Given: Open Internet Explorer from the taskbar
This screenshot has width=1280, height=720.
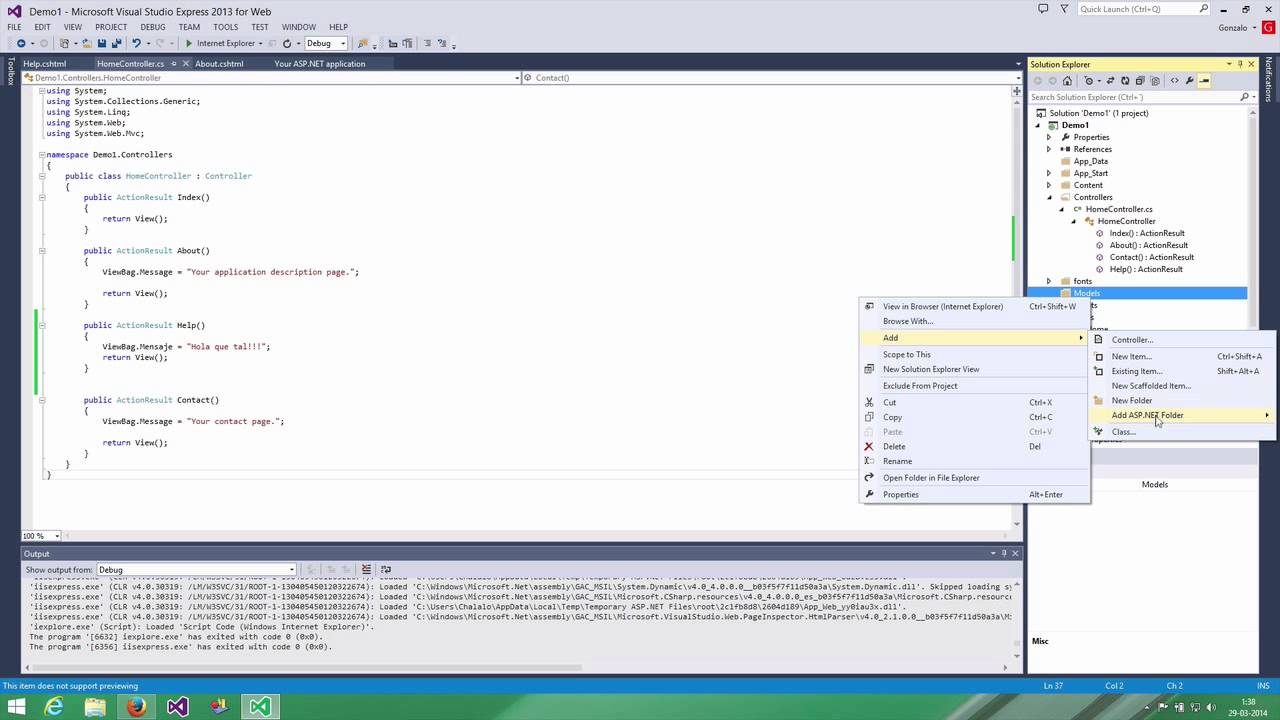Looking at the screenshot, I should (x=54, y=707).
